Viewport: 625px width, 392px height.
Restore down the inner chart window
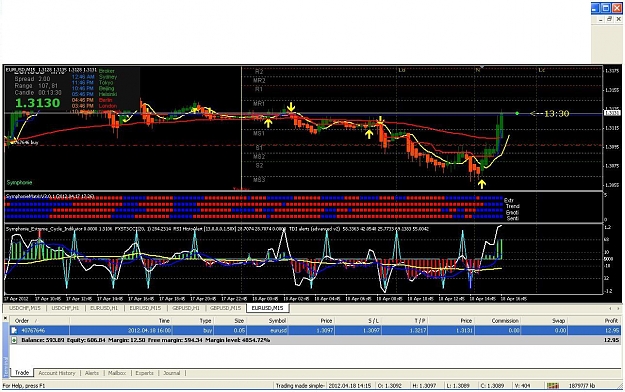[x=609, y=19]
